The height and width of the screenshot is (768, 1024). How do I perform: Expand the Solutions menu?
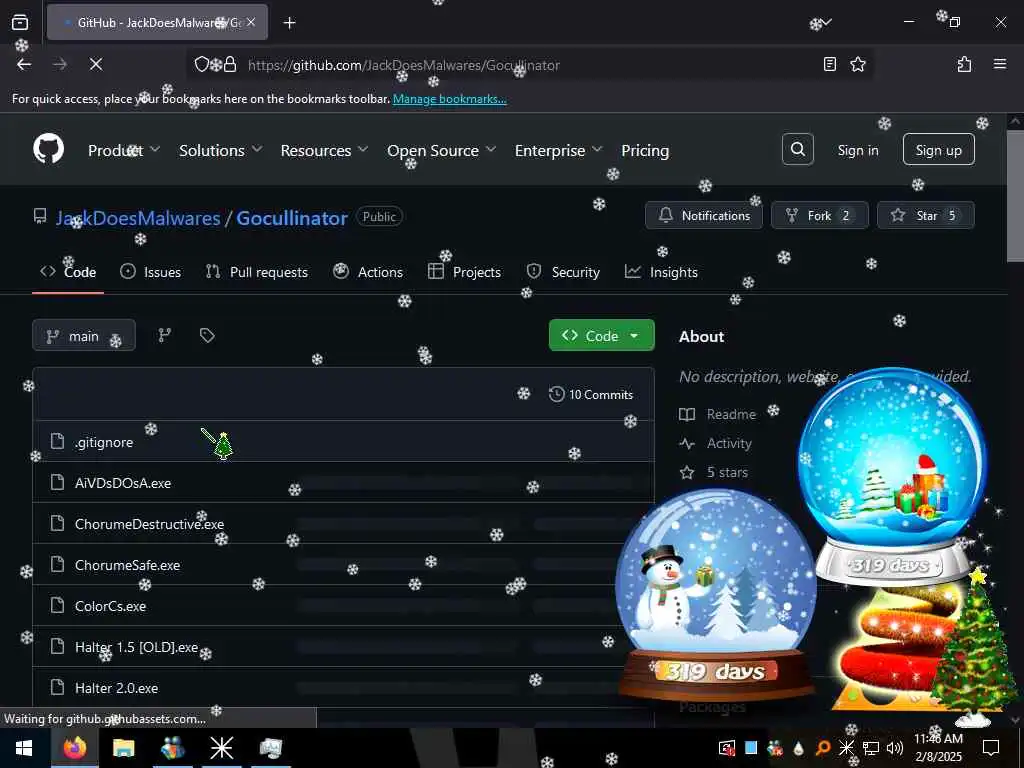pos(221,150)
